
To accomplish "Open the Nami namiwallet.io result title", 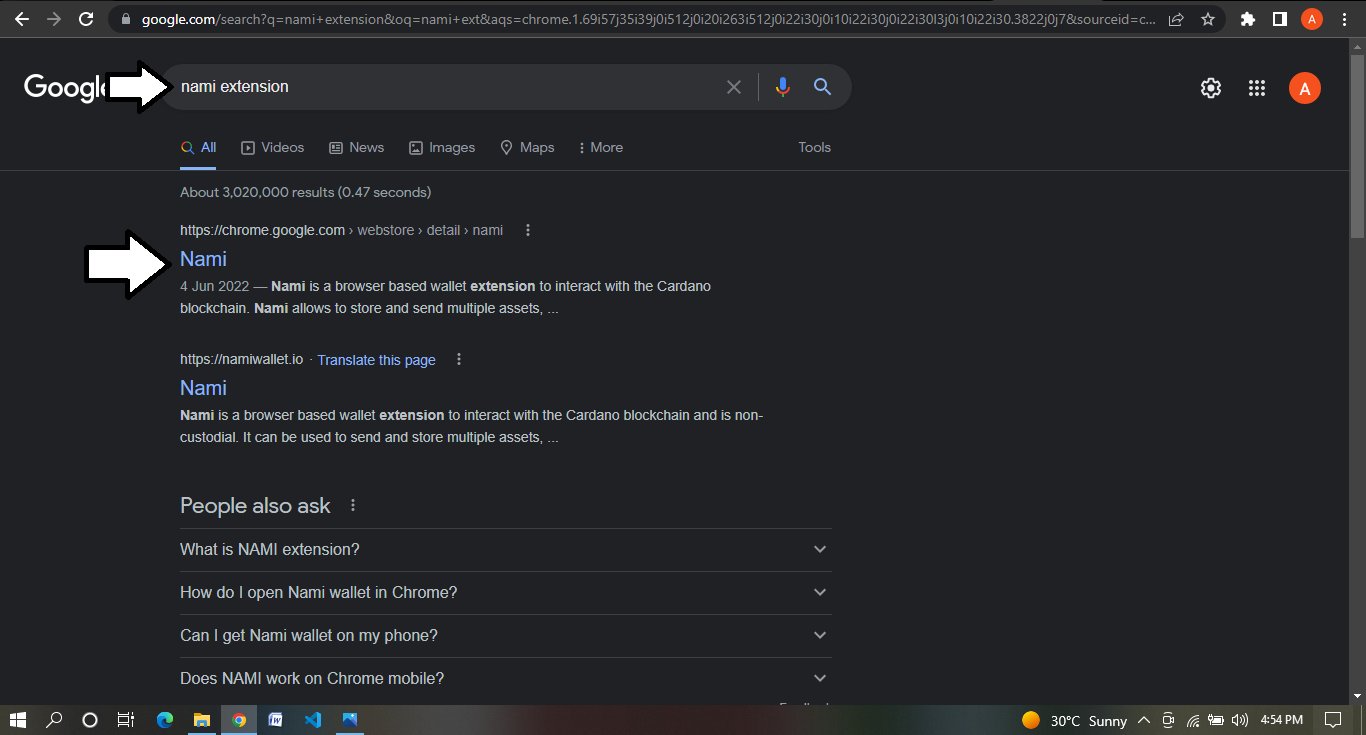I will click(203, 388).
